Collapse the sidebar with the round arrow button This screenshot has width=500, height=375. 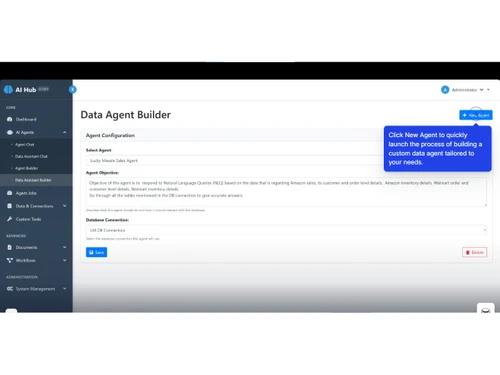(x=73, y=89)
